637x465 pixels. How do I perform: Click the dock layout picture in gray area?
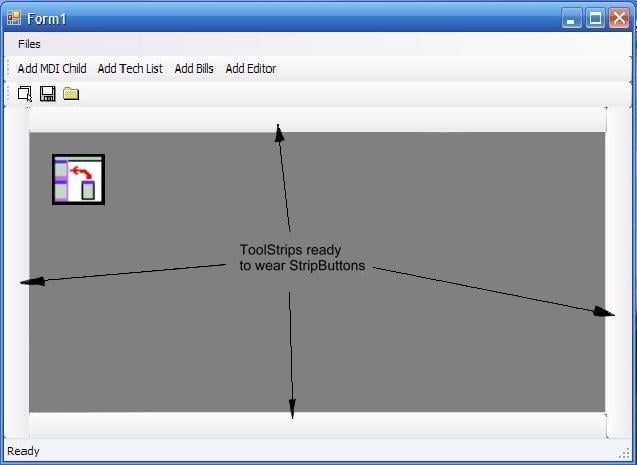click(78, 179)
